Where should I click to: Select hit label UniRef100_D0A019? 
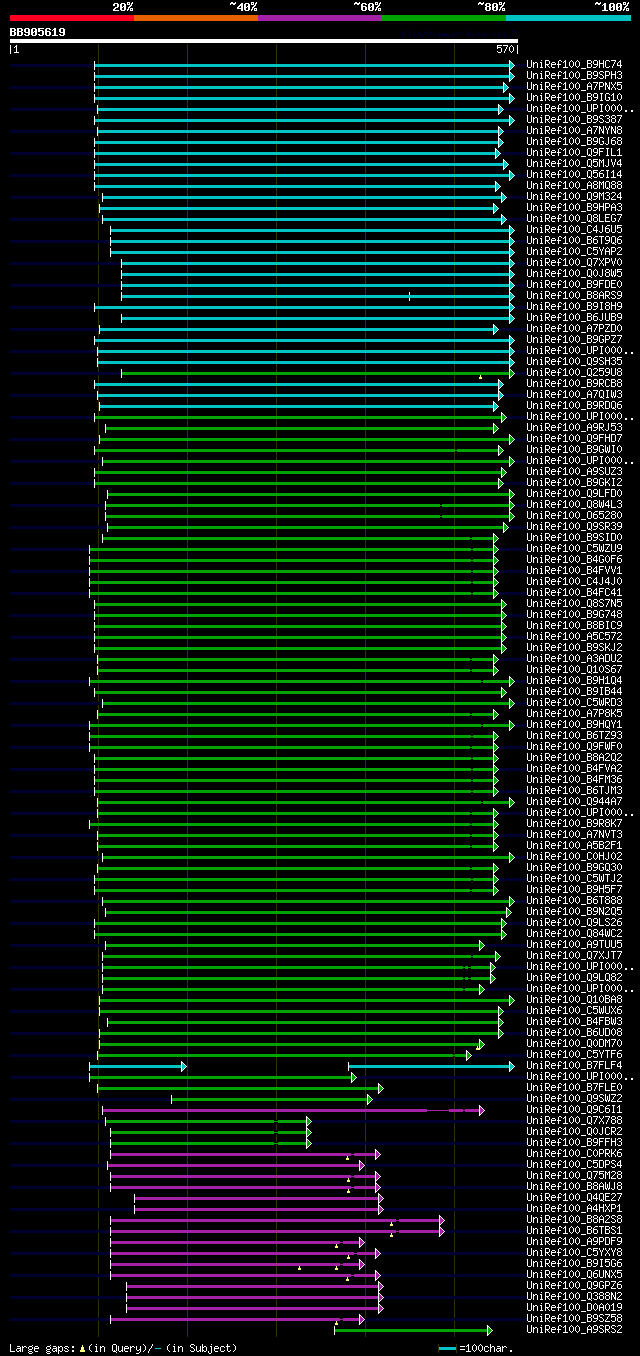(574, 1308)
